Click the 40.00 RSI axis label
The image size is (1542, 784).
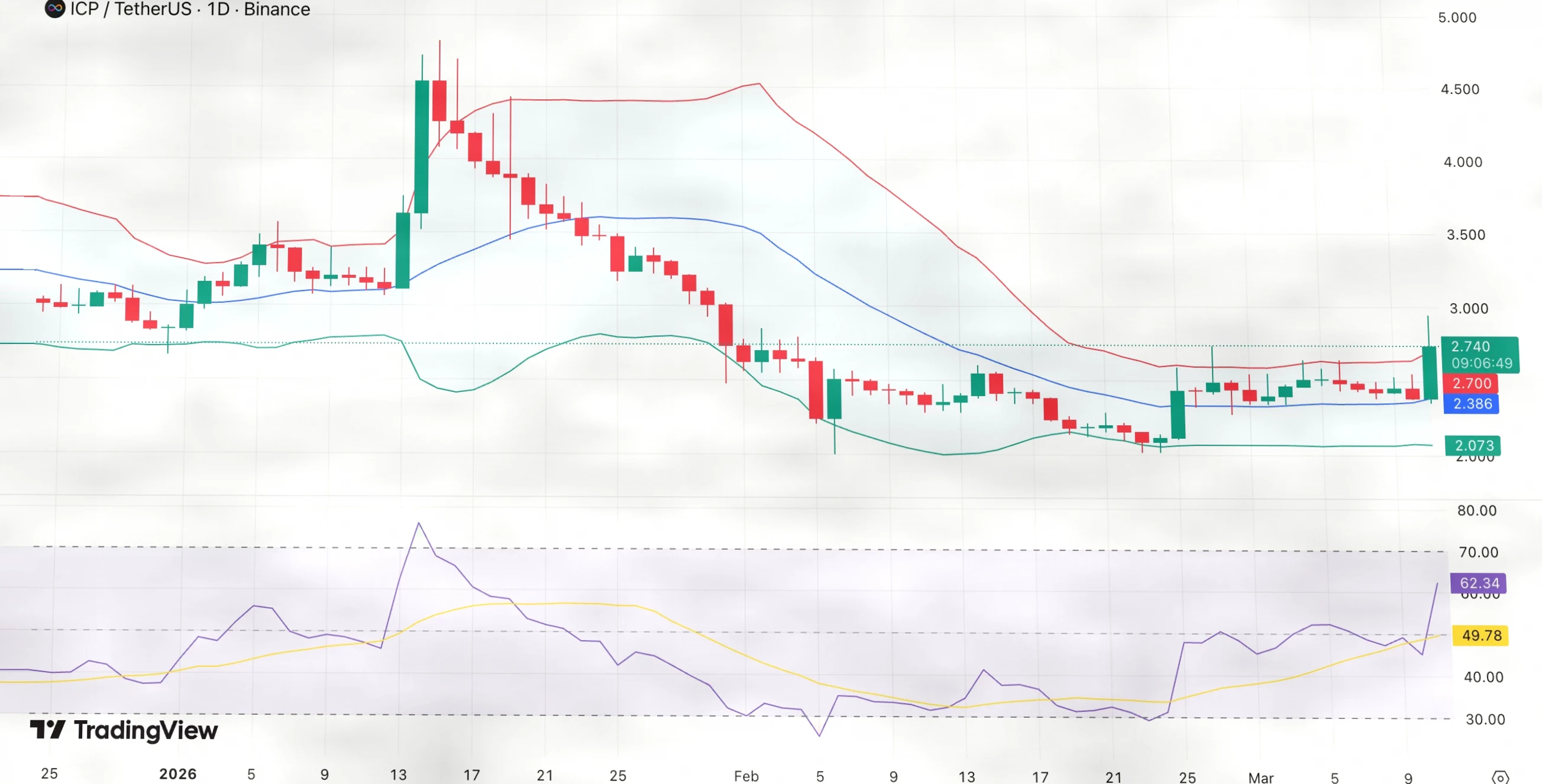[x=1483, y=677]
